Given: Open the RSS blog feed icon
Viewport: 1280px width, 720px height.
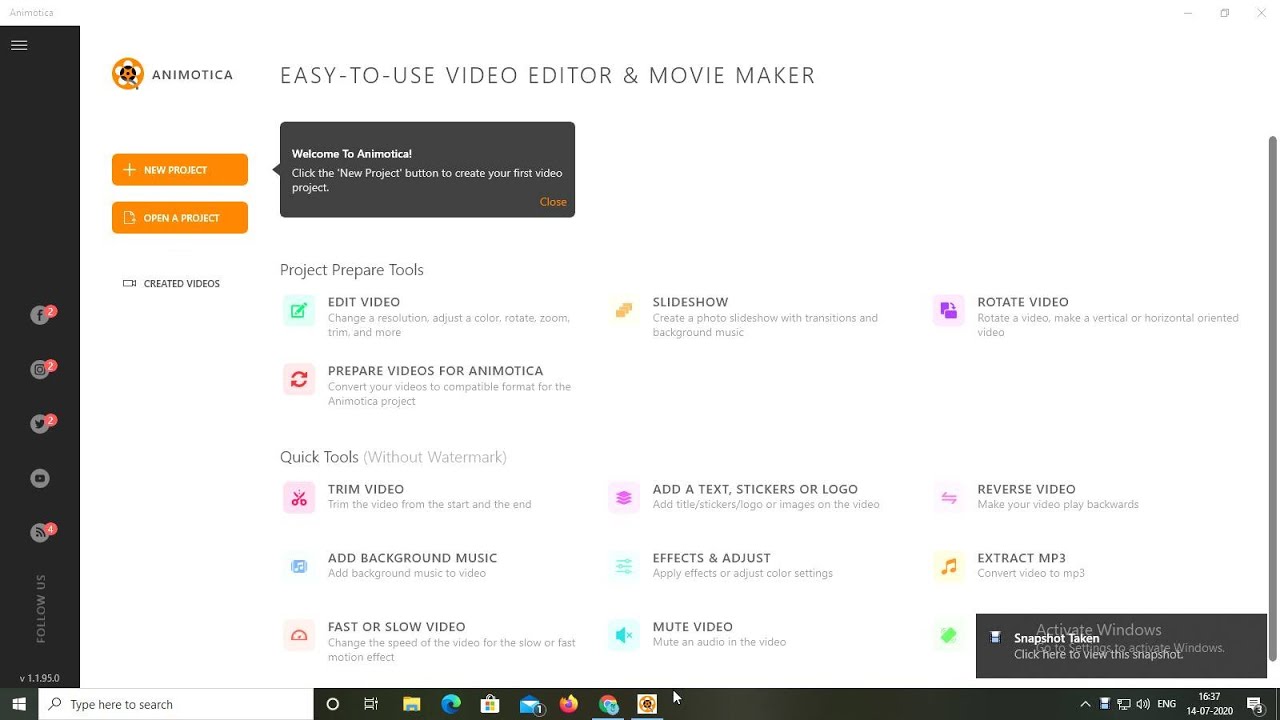Looking at the screenshot, I should coord(40,533).
